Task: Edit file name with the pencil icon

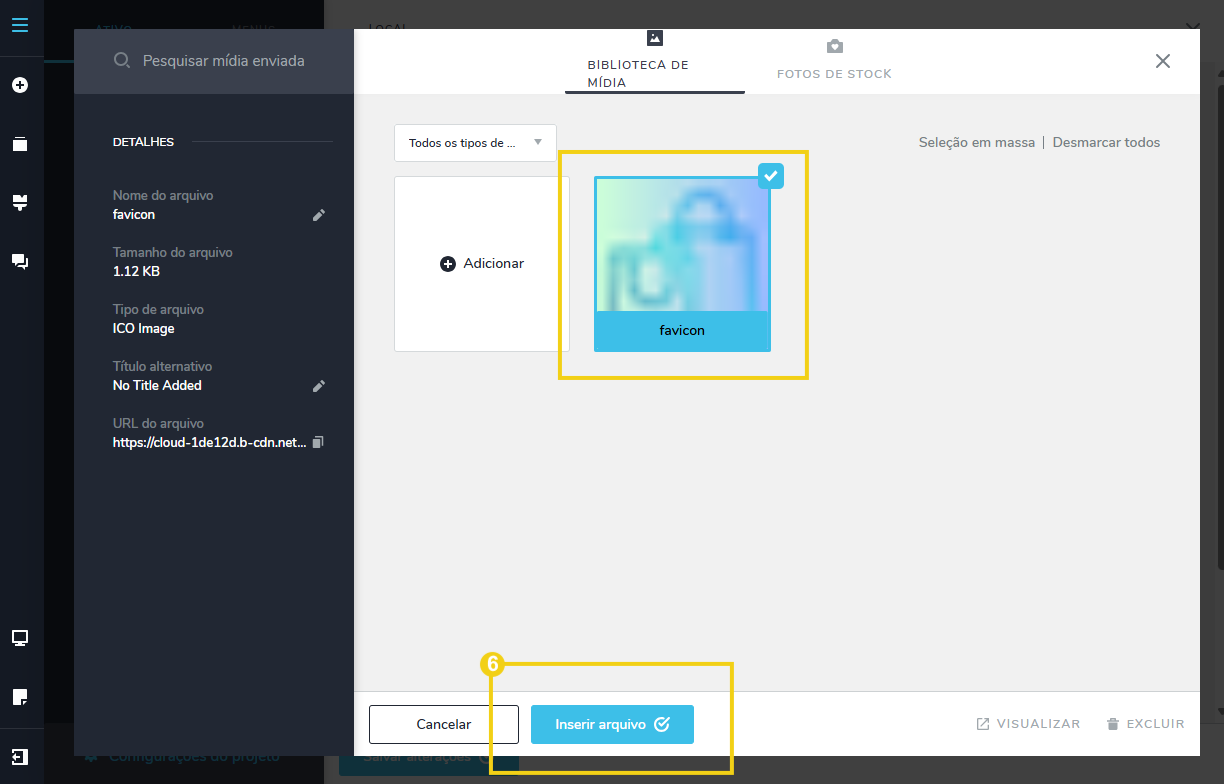Action: [319, 215]
